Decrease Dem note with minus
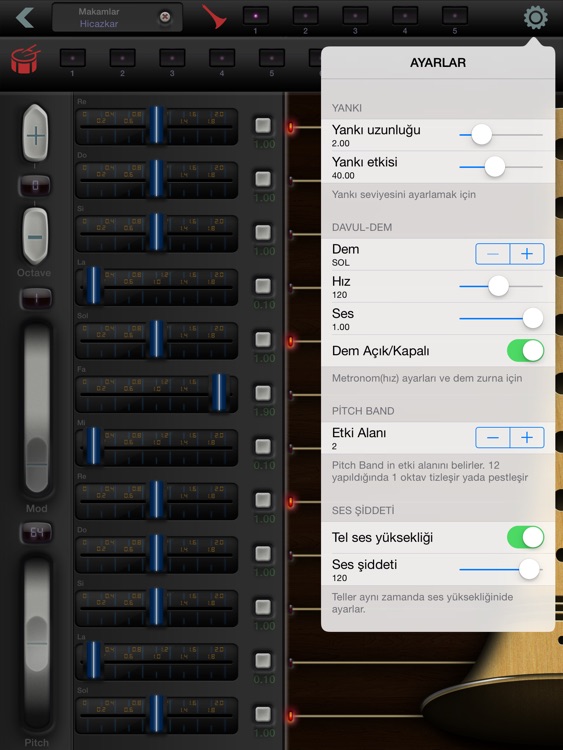Screen dimensions: 563x750 click(x=493, y=254)
